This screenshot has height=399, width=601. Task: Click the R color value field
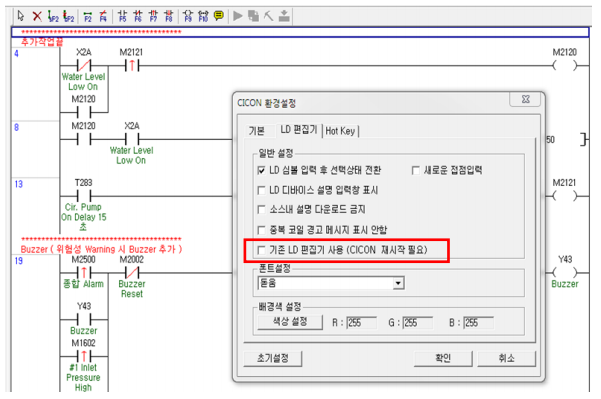pos(362,323)
